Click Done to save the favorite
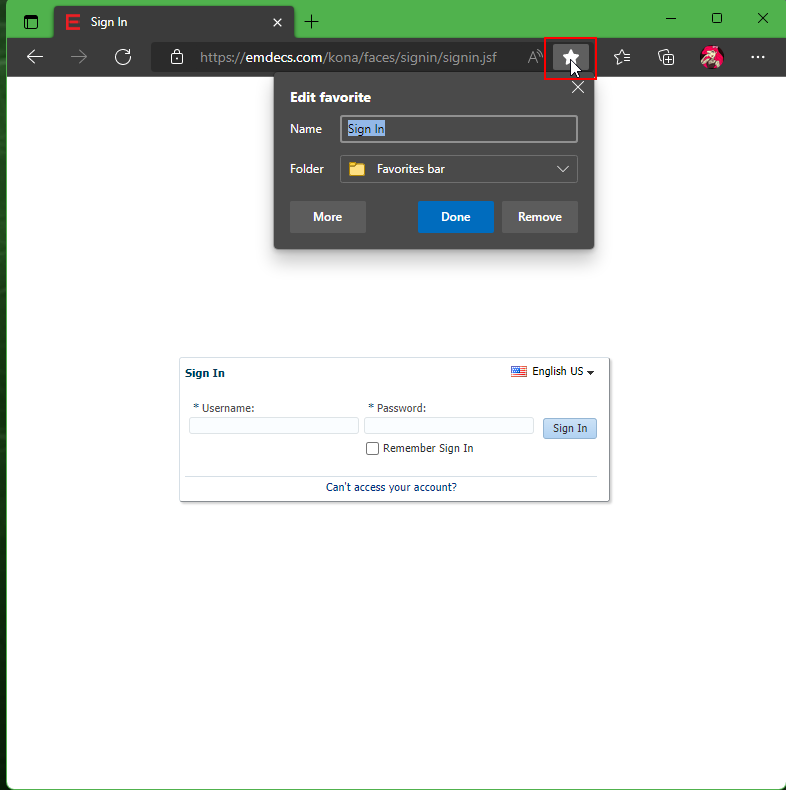 point(455,217)
